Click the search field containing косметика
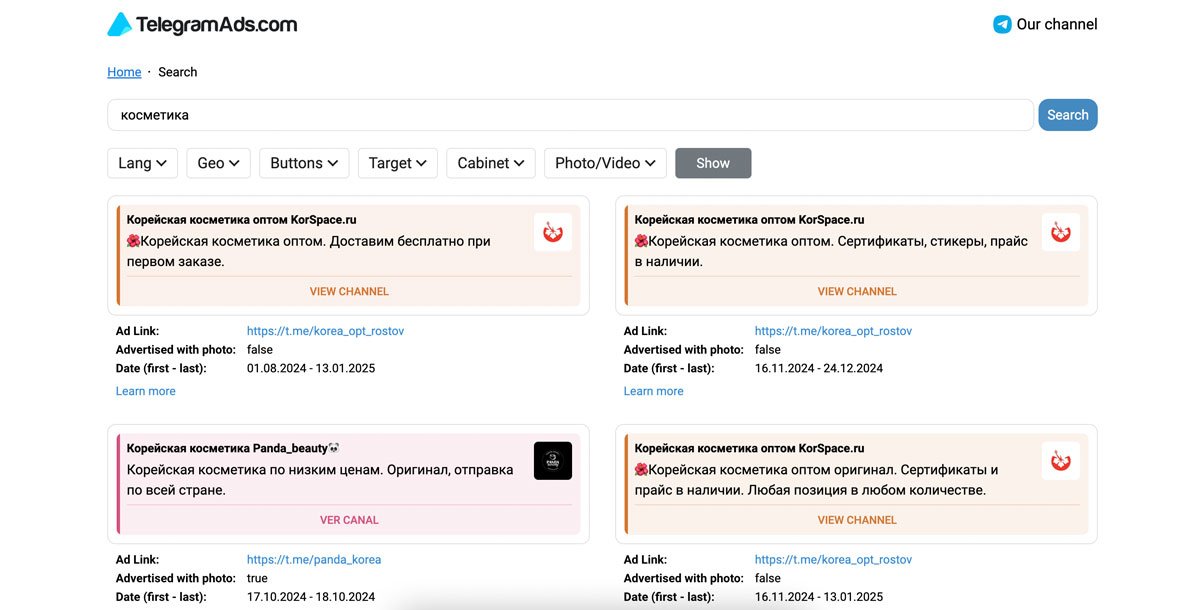 point(570,115)
